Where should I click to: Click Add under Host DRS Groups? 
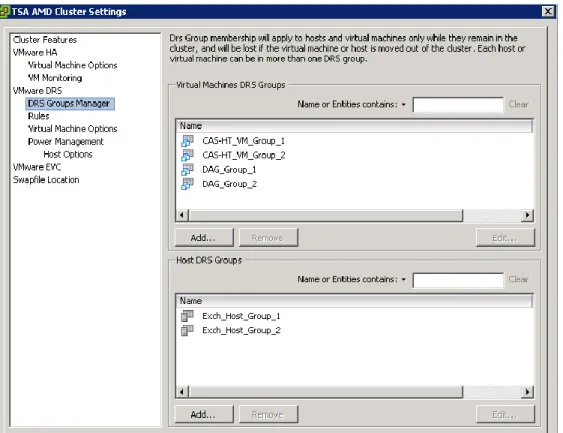point(204,414)
